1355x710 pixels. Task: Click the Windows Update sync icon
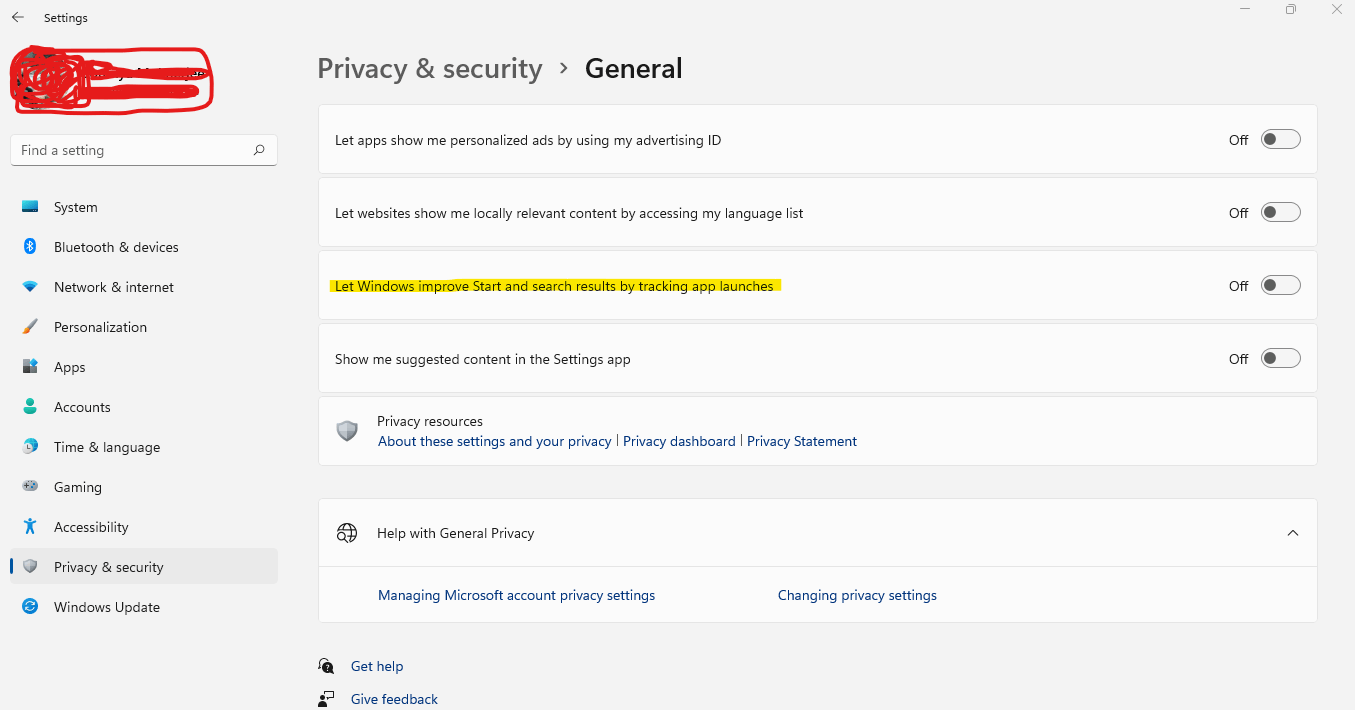coord(30,607)
